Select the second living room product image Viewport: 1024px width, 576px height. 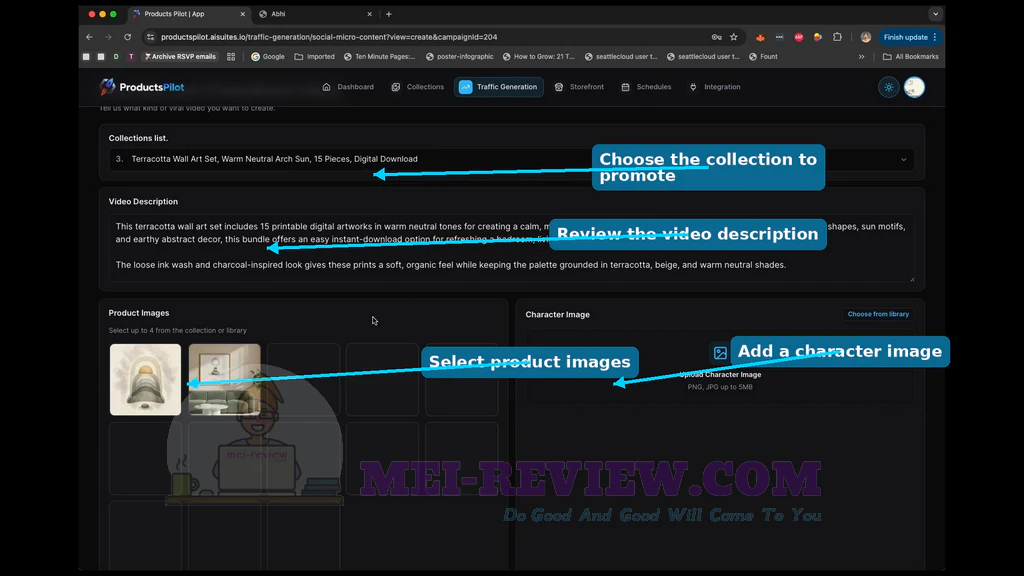225,379
